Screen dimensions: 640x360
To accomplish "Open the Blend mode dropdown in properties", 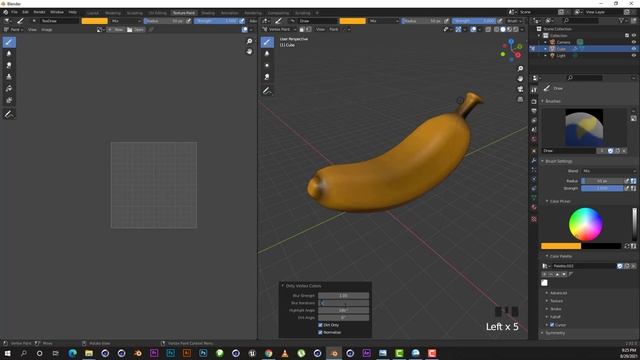I will click(x=609, y=171).
